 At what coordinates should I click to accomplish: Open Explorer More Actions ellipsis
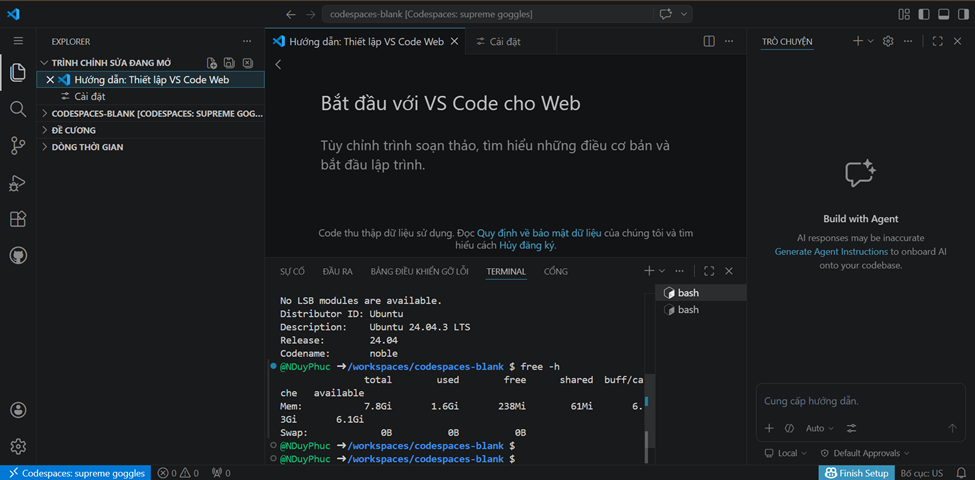click(x=247, y=41)
